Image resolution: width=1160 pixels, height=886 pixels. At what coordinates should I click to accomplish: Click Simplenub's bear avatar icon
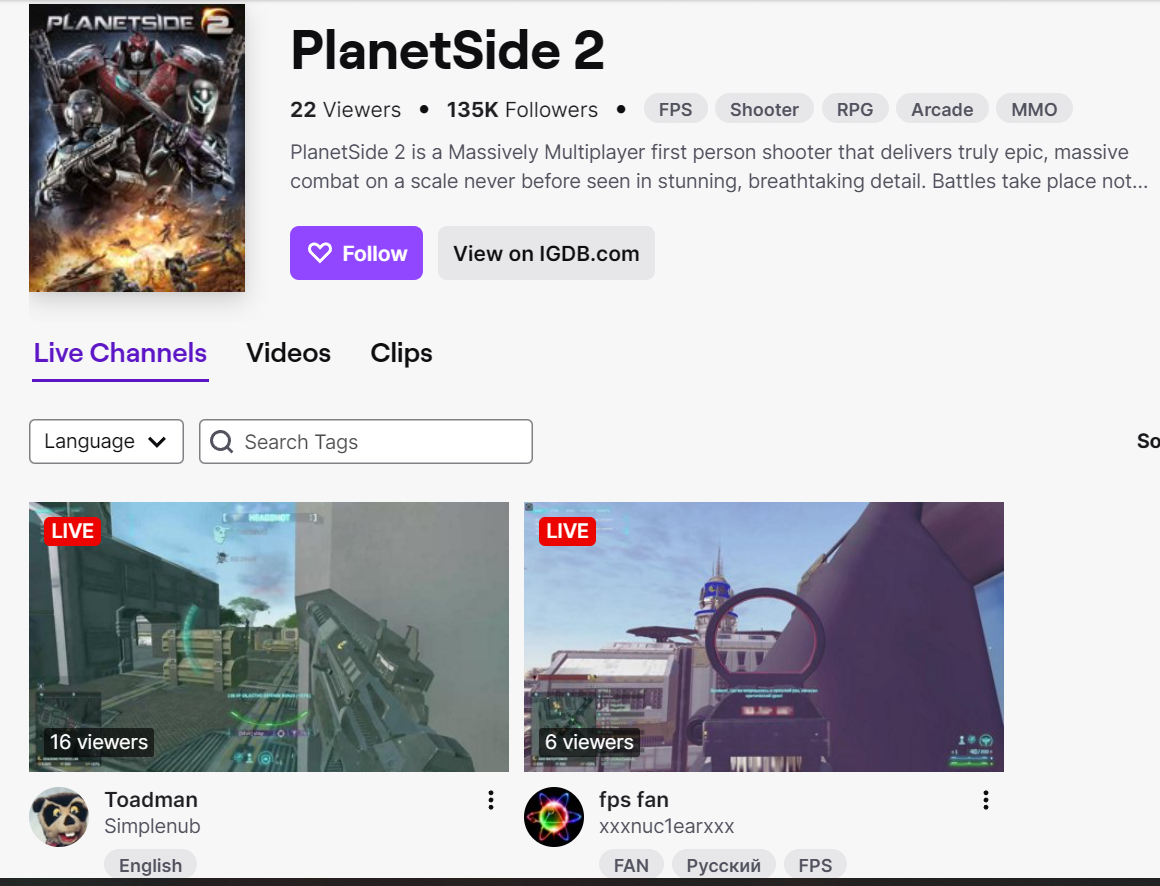[59, 816]
